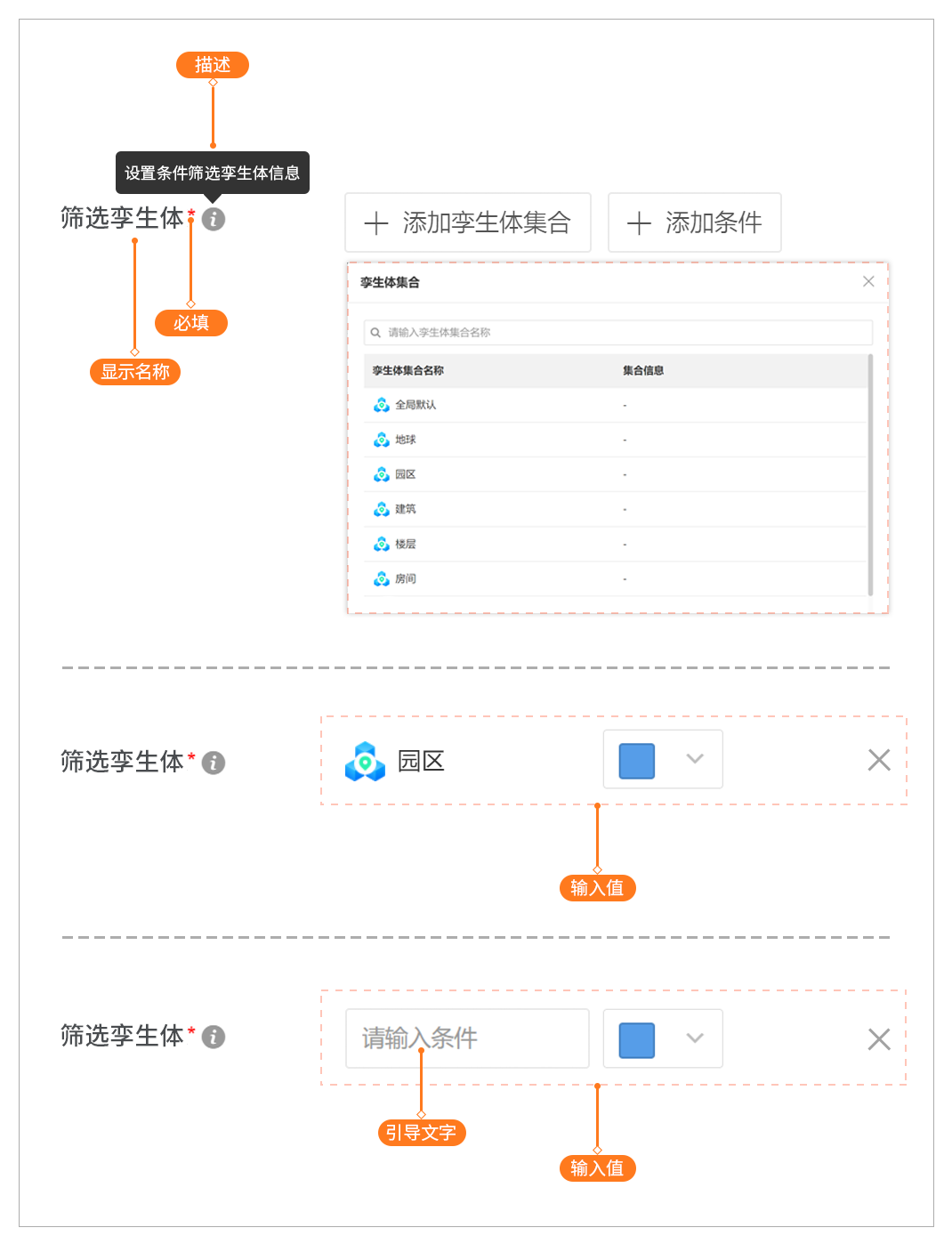Select the 集合信息 column header
Screen dimensions: 952x1244
[x=643, y=370]
